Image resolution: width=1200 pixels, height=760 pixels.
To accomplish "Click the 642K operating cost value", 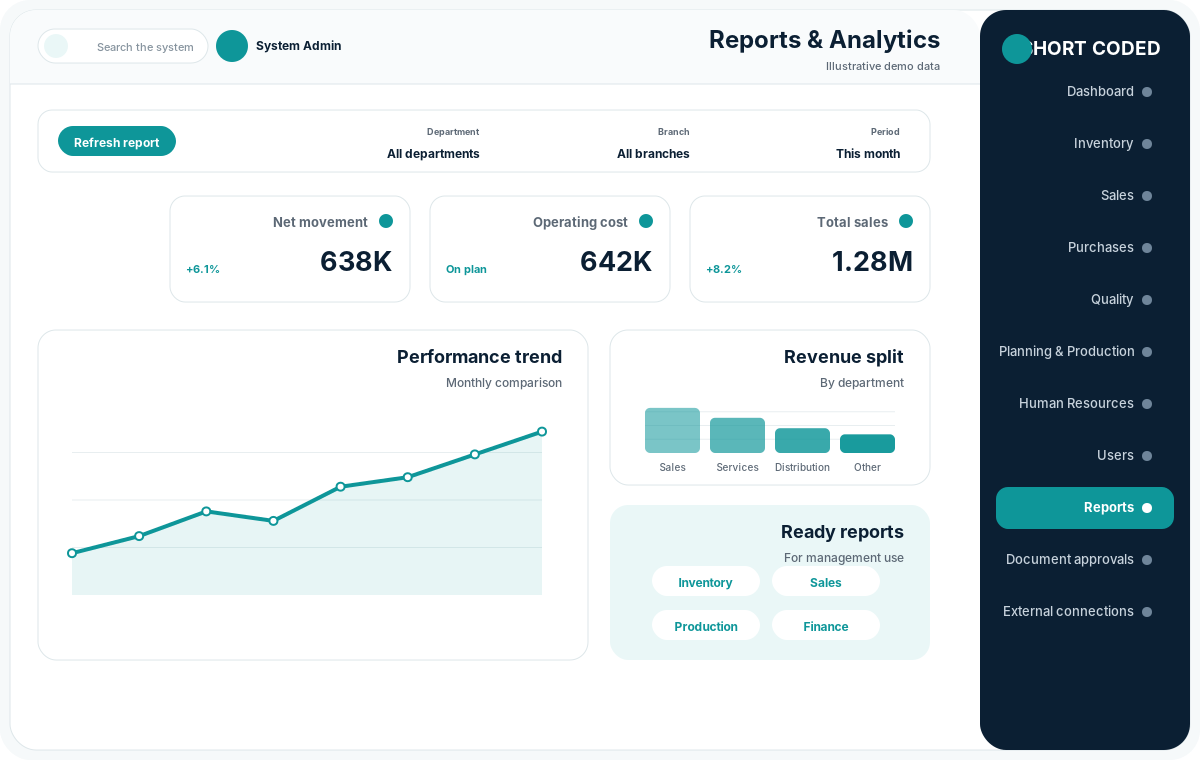I will pos(616,261).
